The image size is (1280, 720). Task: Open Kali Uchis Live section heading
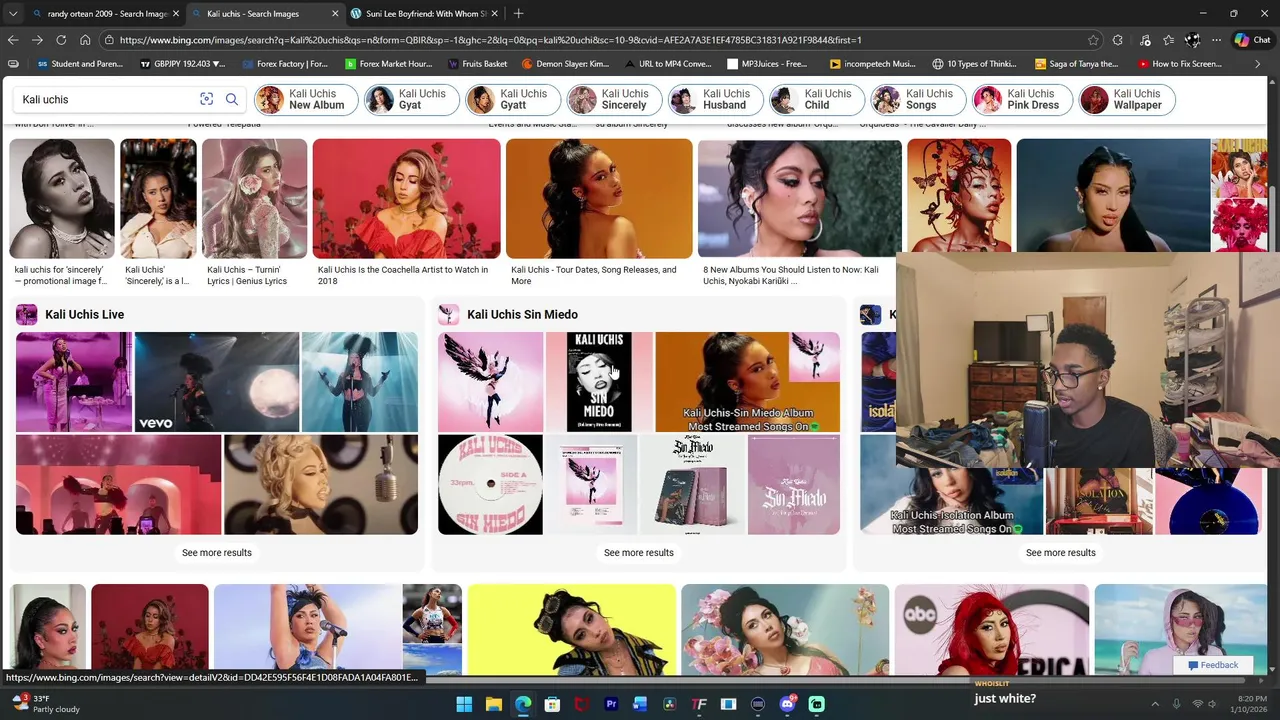pos(84,314)
